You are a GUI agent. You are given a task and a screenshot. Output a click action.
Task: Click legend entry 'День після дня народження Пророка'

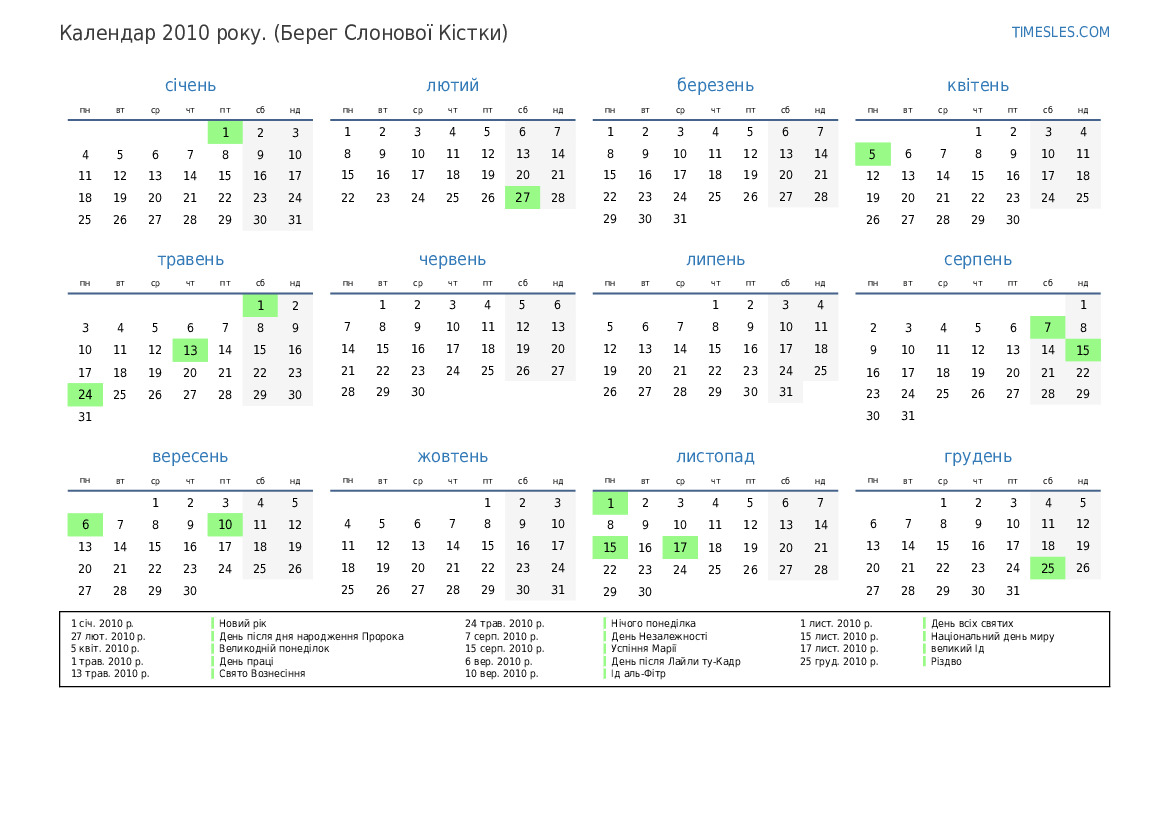tap(311, 636)
